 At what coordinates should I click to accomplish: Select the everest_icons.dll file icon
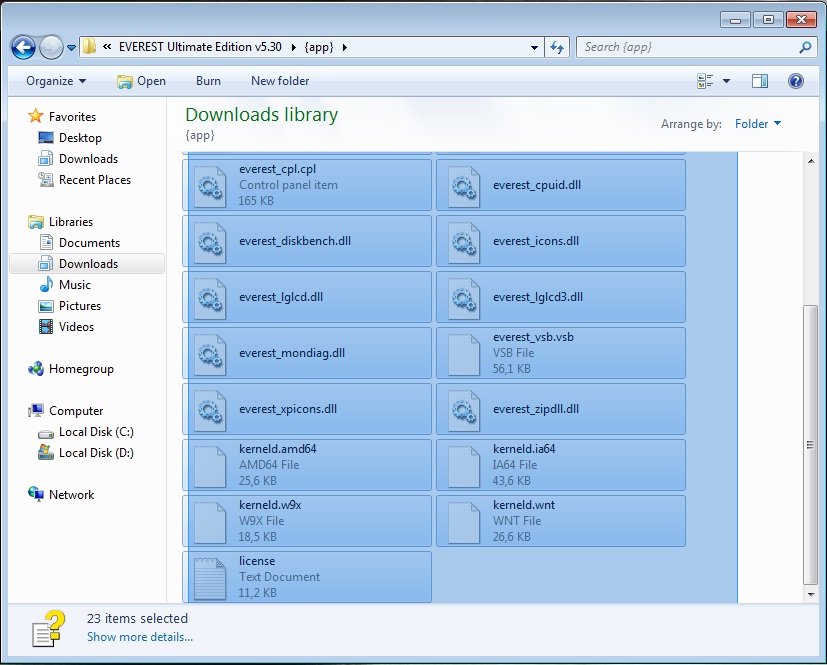click(x=464, y=242)
